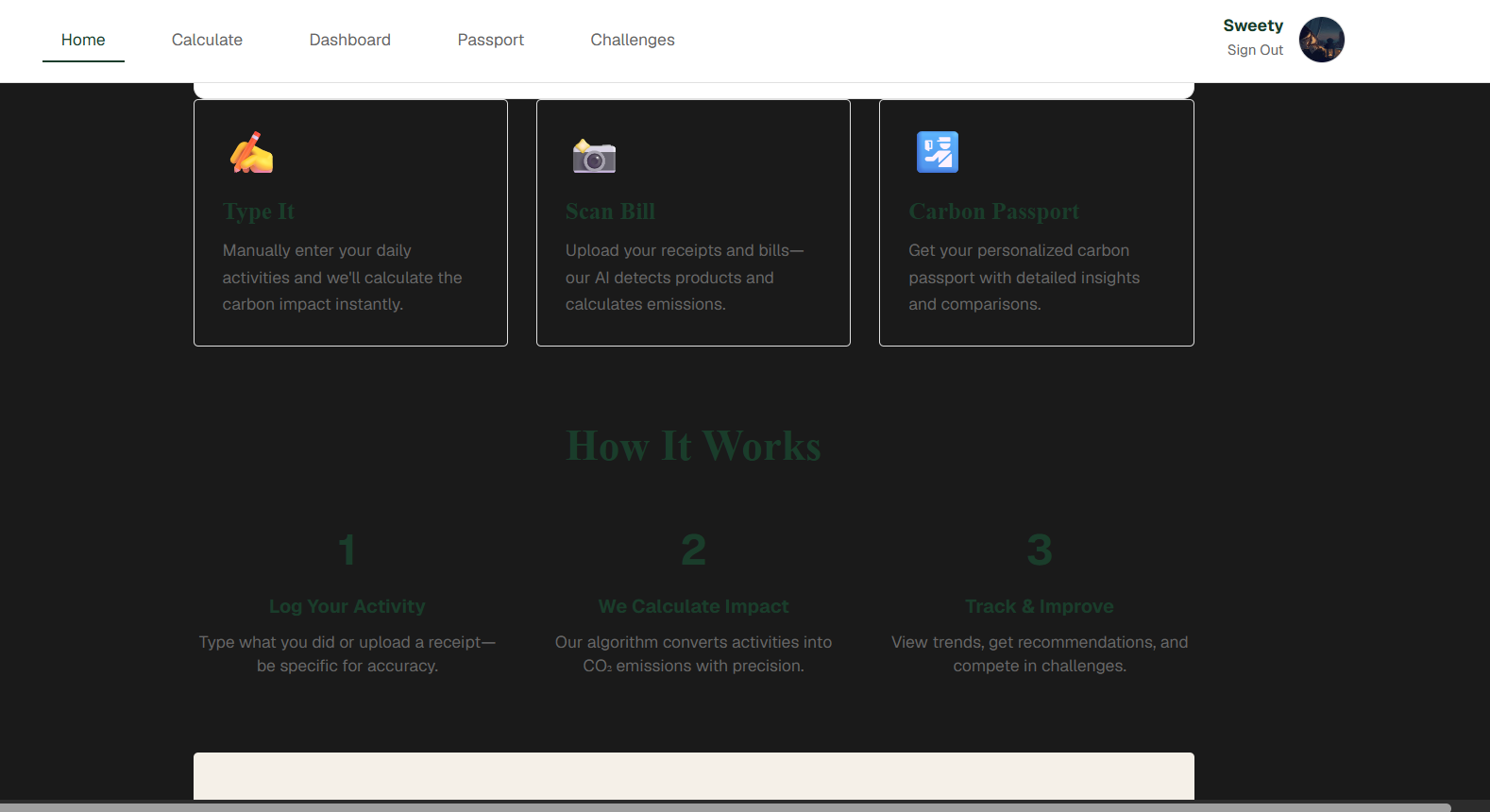Click the How It Works heading
1490x812 pixels.
tap(694, 446)
